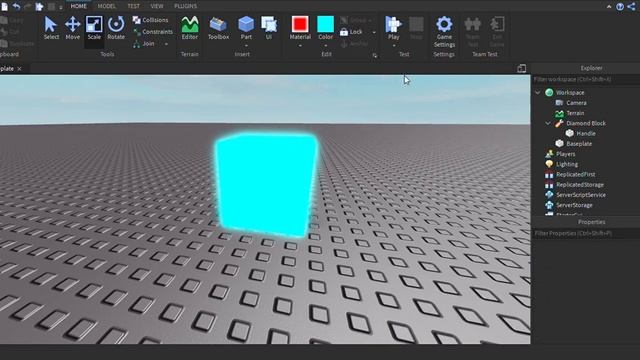640x360 pixels.
Task: Open Game Settings
Action: tap(444, 32)
